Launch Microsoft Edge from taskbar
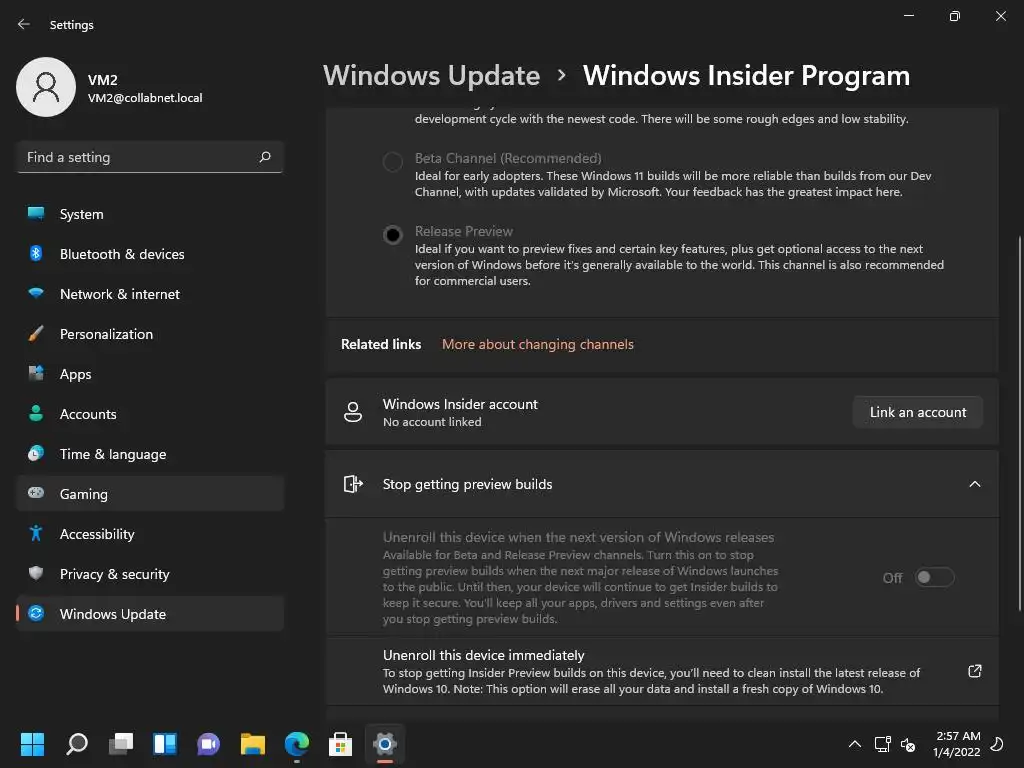 296,744
